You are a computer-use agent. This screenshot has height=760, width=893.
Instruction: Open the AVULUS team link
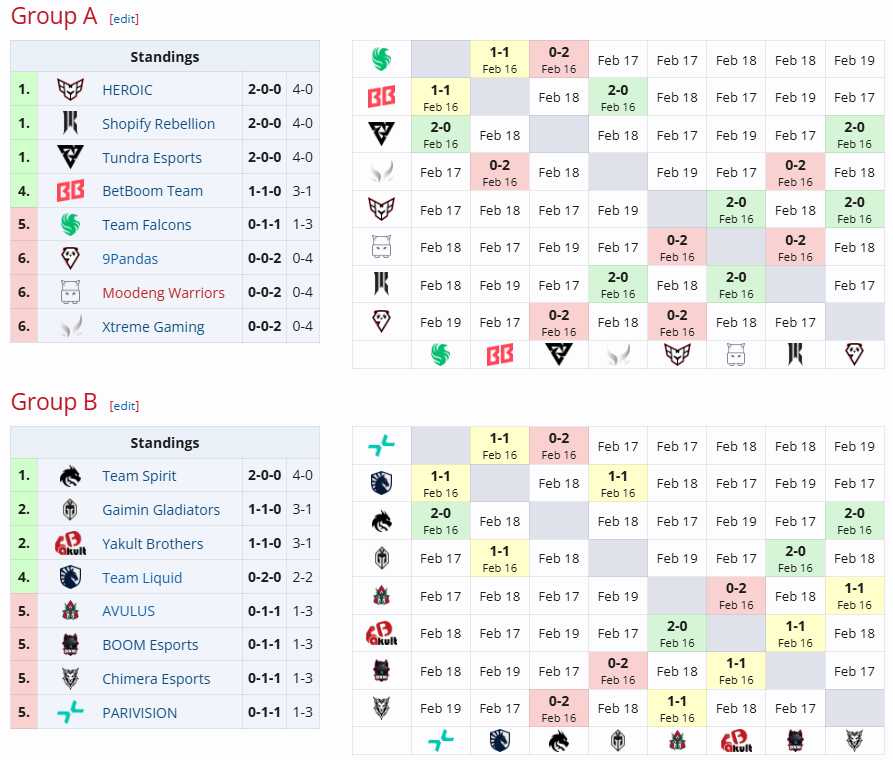128,611
